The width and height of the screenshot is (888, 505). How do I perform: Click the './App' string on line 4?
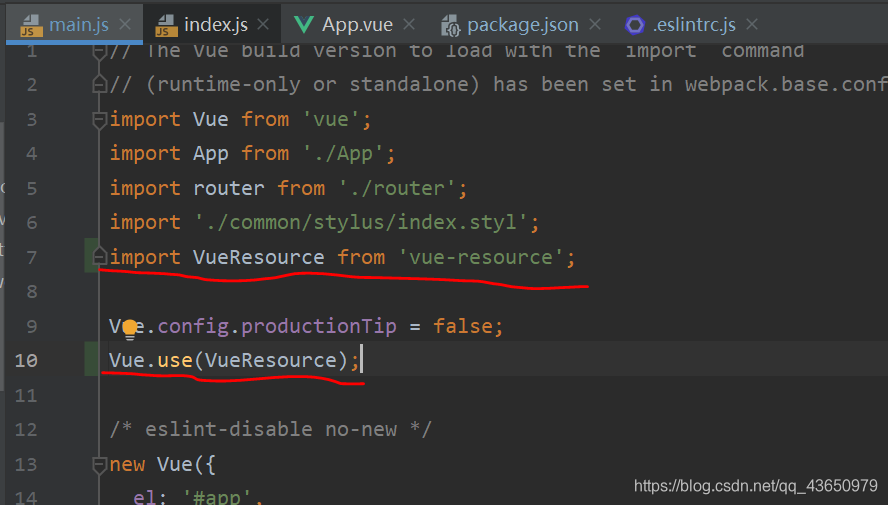tap(344, 154)
